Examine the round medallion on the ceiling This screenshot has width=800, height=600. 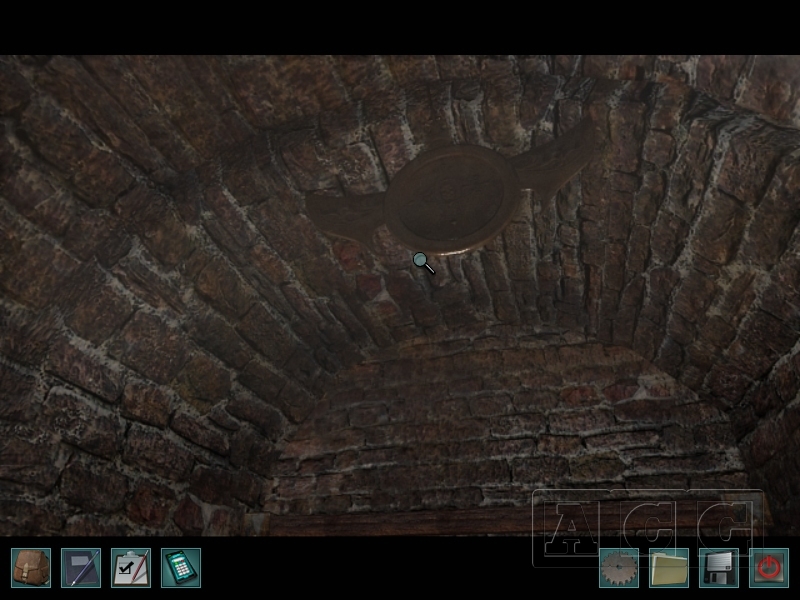452,199
